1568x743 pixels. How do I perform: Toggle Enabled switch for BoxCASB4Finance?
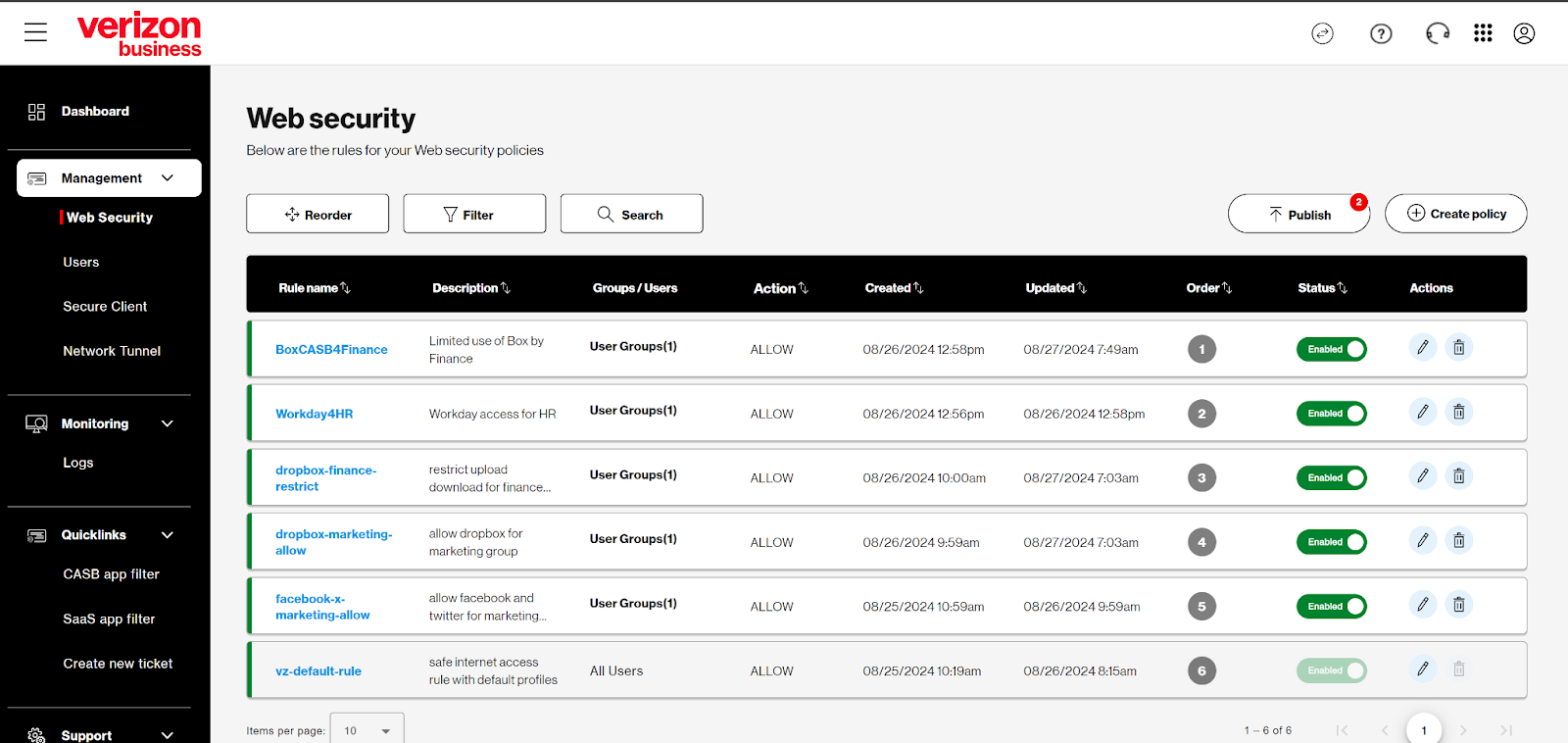(1331, 349)
